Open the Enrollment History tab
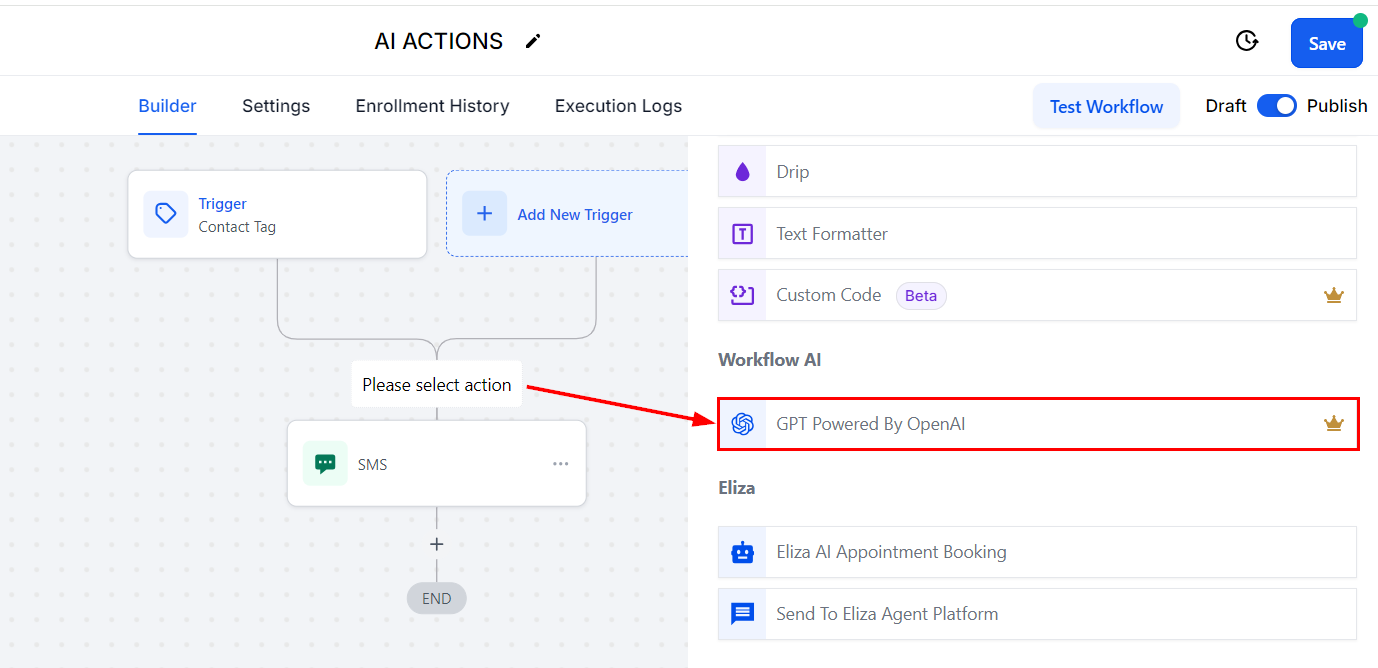This screenshot has width=1378, height=668. (x=432, y=106)
